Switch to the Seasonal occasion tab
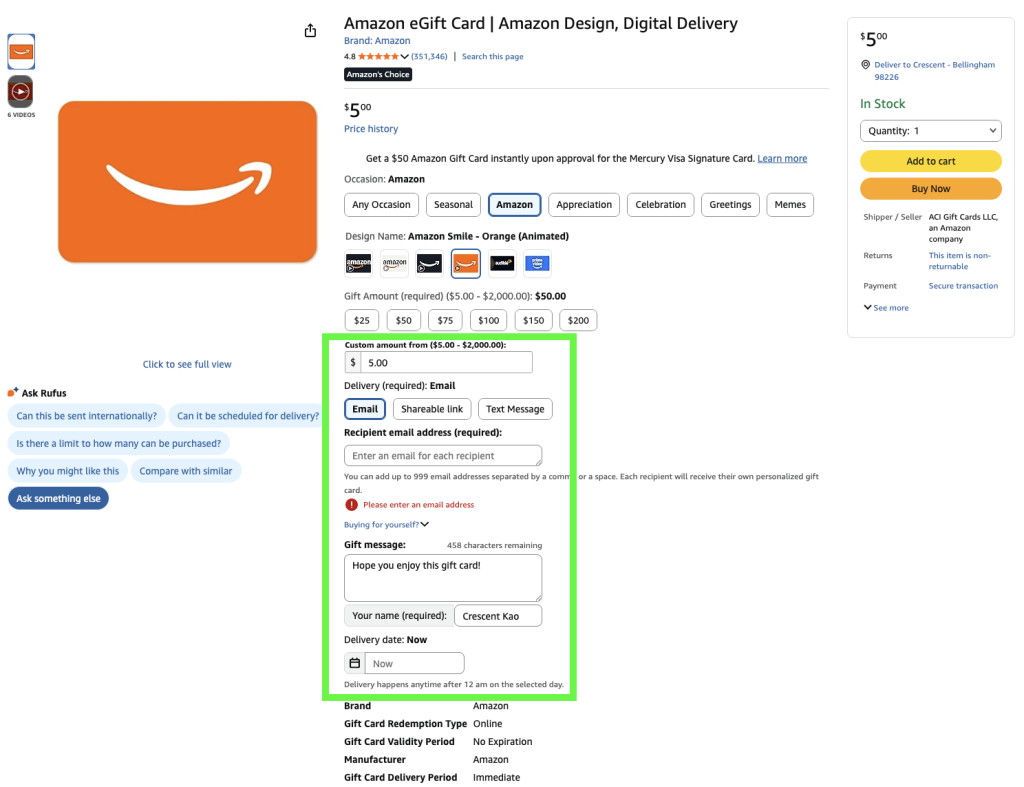Viewport: 1024px width, 787px height. coord(453,205)
